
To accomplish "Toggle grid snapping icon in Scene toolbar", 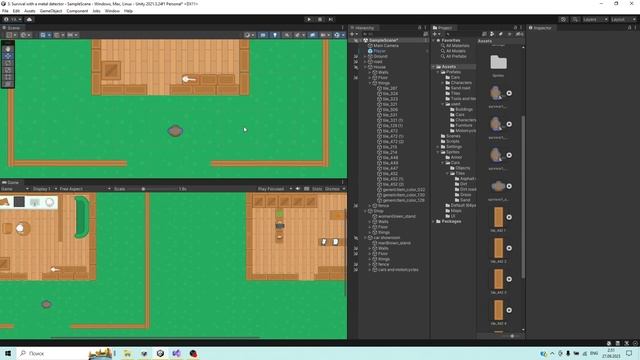I will pyautogui.click(x=58, y=35).
